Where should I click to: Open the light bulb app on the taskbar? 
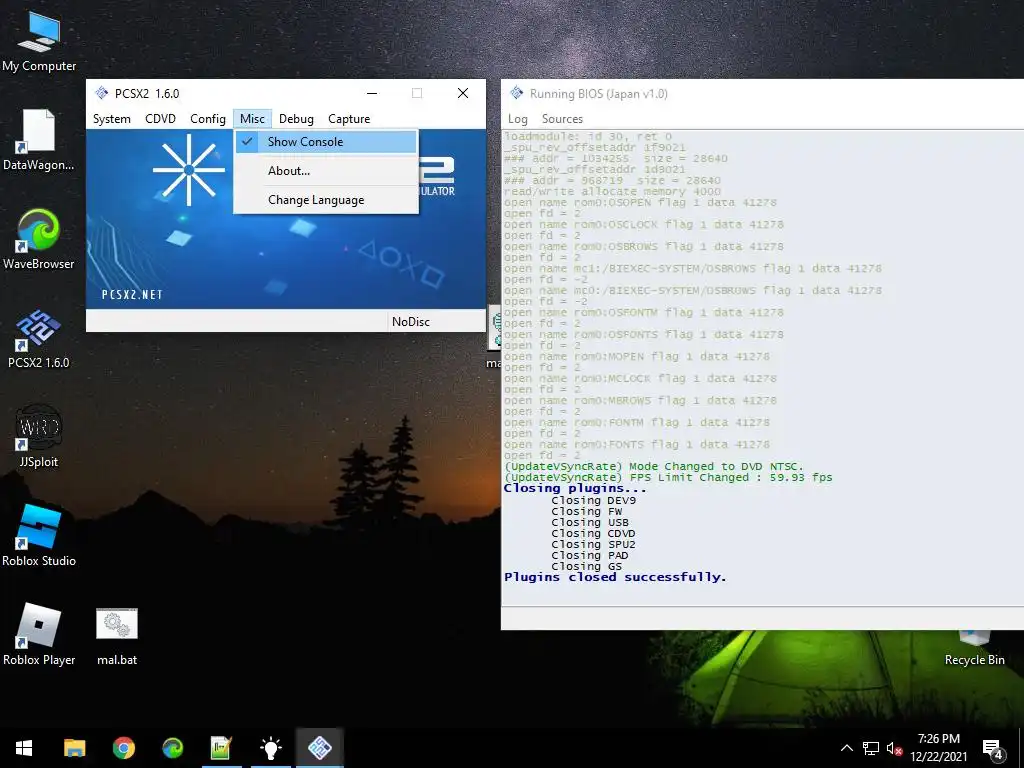pos(270,748)
